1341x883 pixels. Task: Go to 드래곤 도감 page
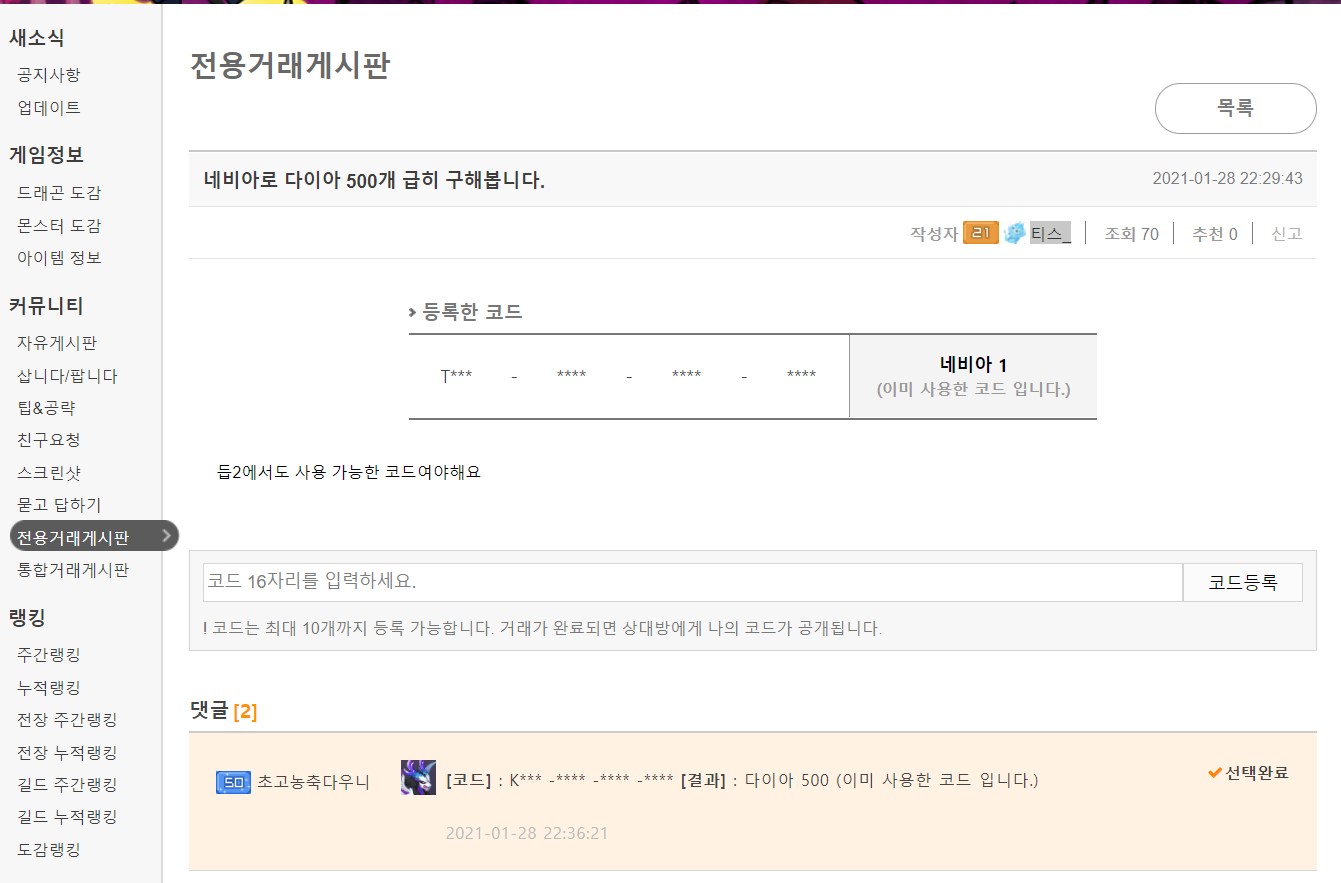[59, 193]
